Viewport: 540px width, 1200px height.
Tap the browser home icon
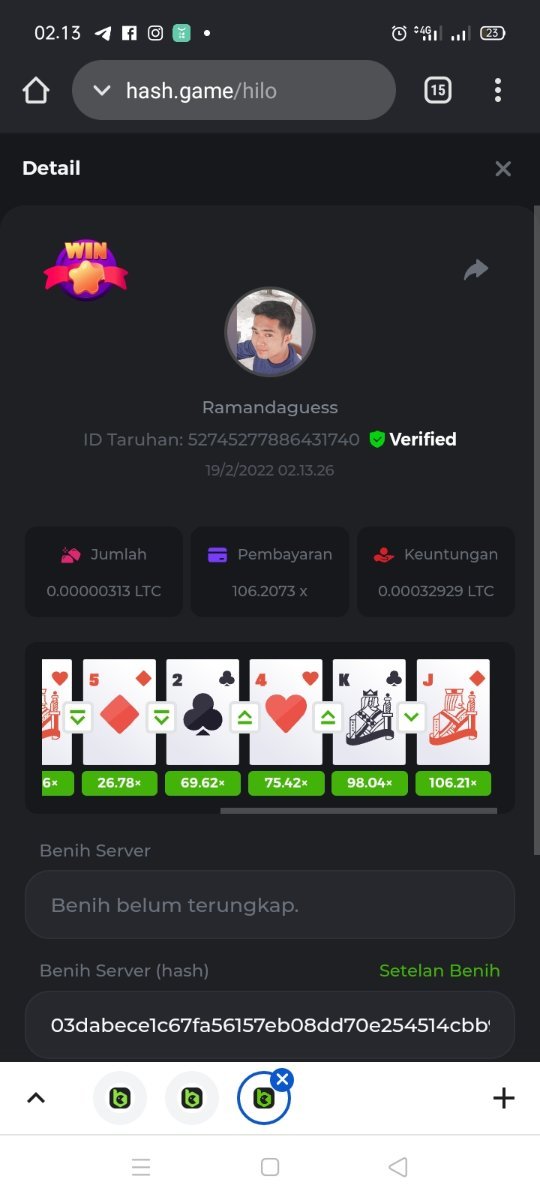coord(36,91)
